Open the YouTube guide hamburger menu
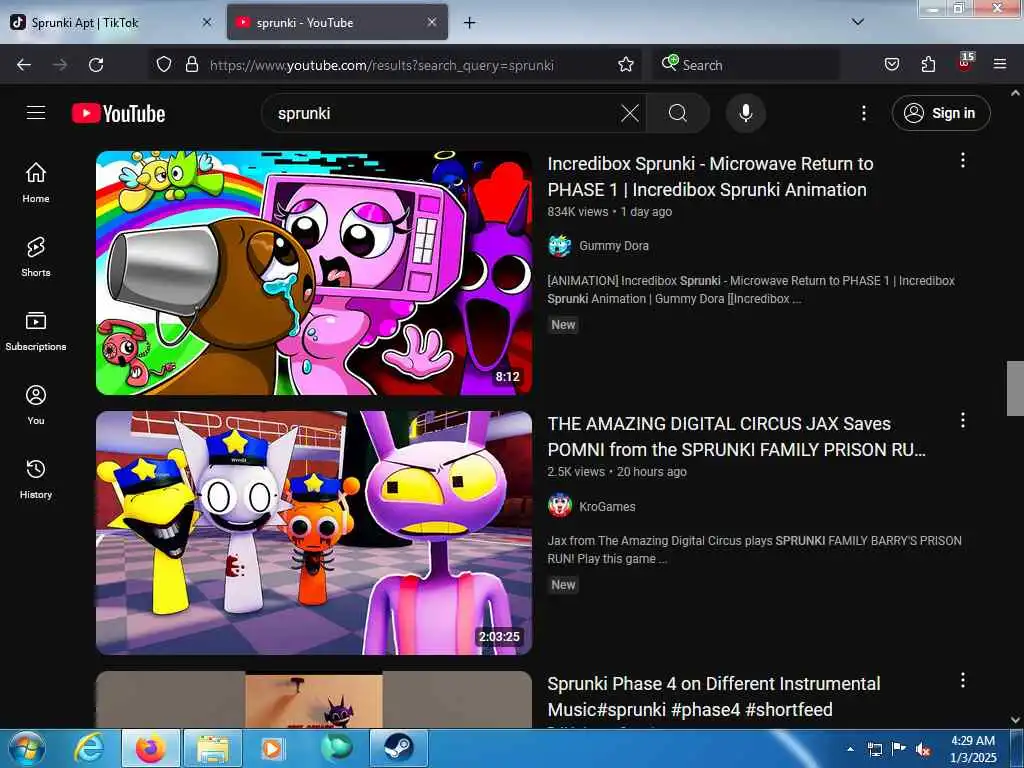This screenshot has width=1024, height=768. pos(36,113)
